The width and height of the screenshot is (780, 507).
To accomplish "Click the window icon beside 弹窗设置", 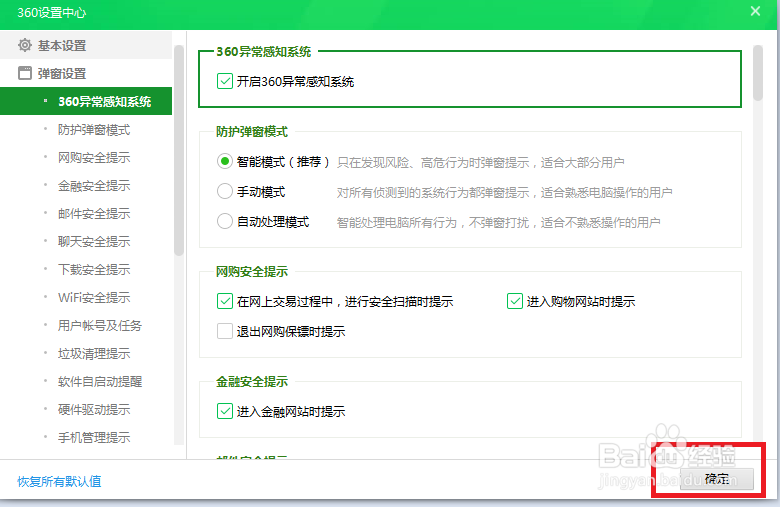I will (x=24, y=73).
